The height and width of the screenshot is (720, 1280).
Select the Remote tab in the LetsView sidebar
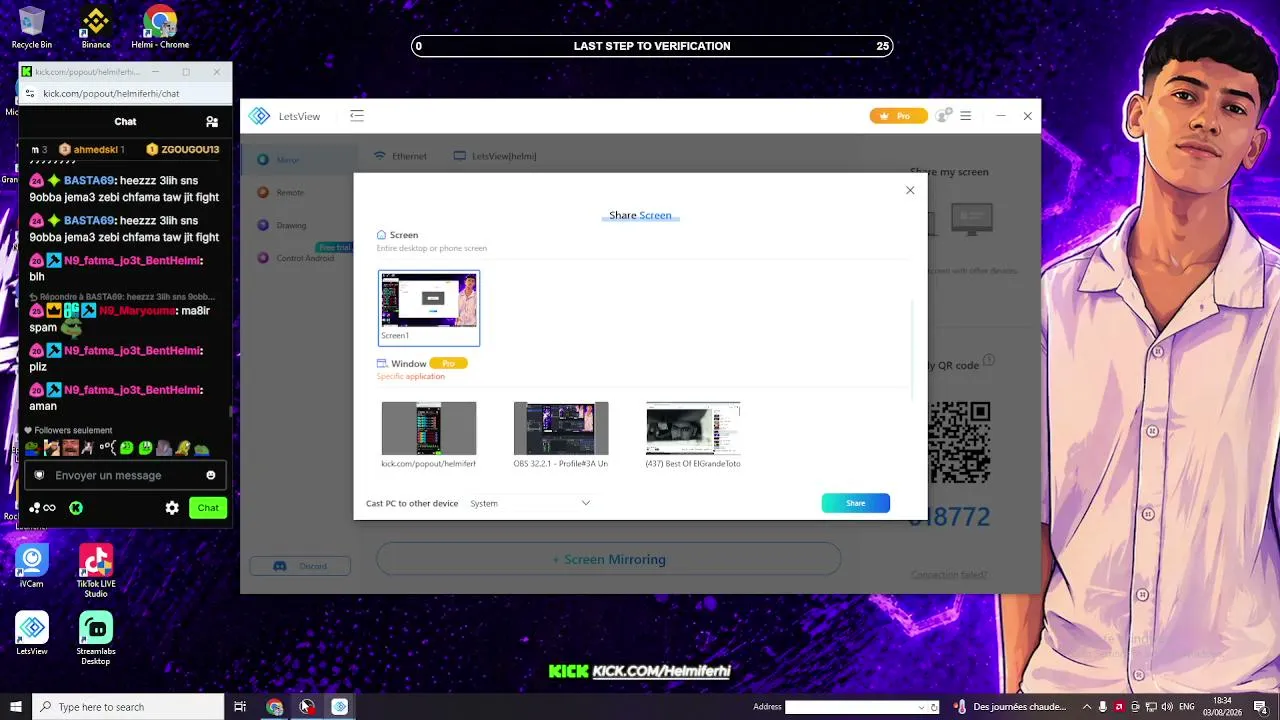(290, 192)
